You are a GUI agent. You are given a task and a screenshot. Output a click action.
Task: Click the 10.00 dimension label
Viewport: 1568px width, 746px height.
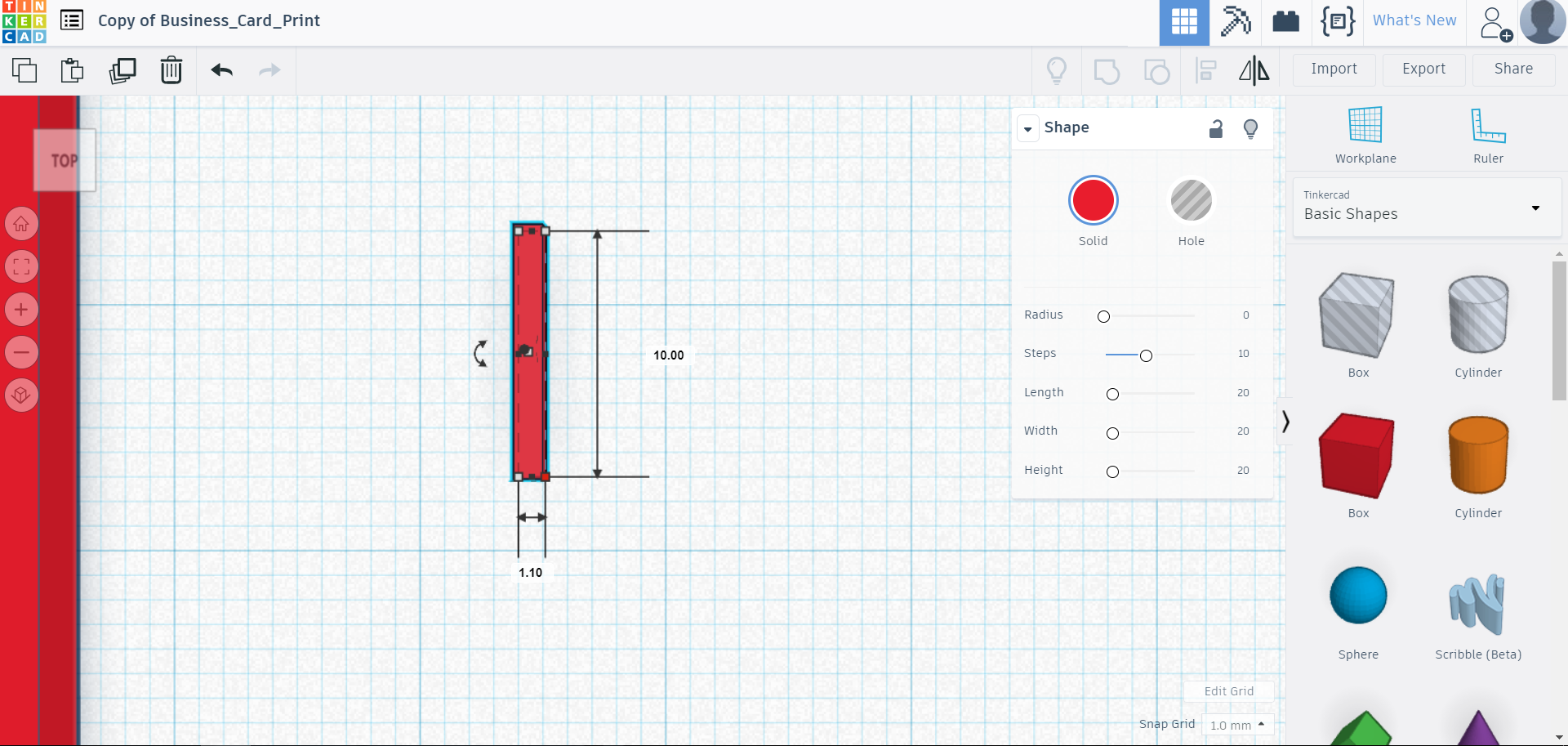coord(668,355)
